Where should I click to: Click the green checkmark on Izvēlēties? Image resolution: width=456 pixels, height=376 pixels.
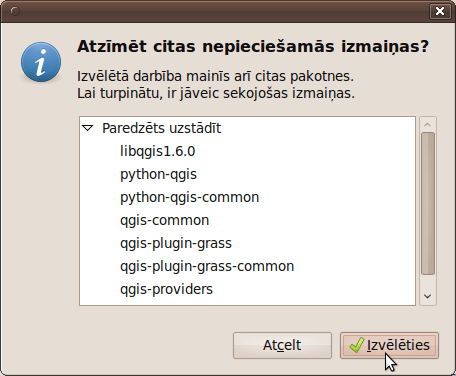coord(357,345)
